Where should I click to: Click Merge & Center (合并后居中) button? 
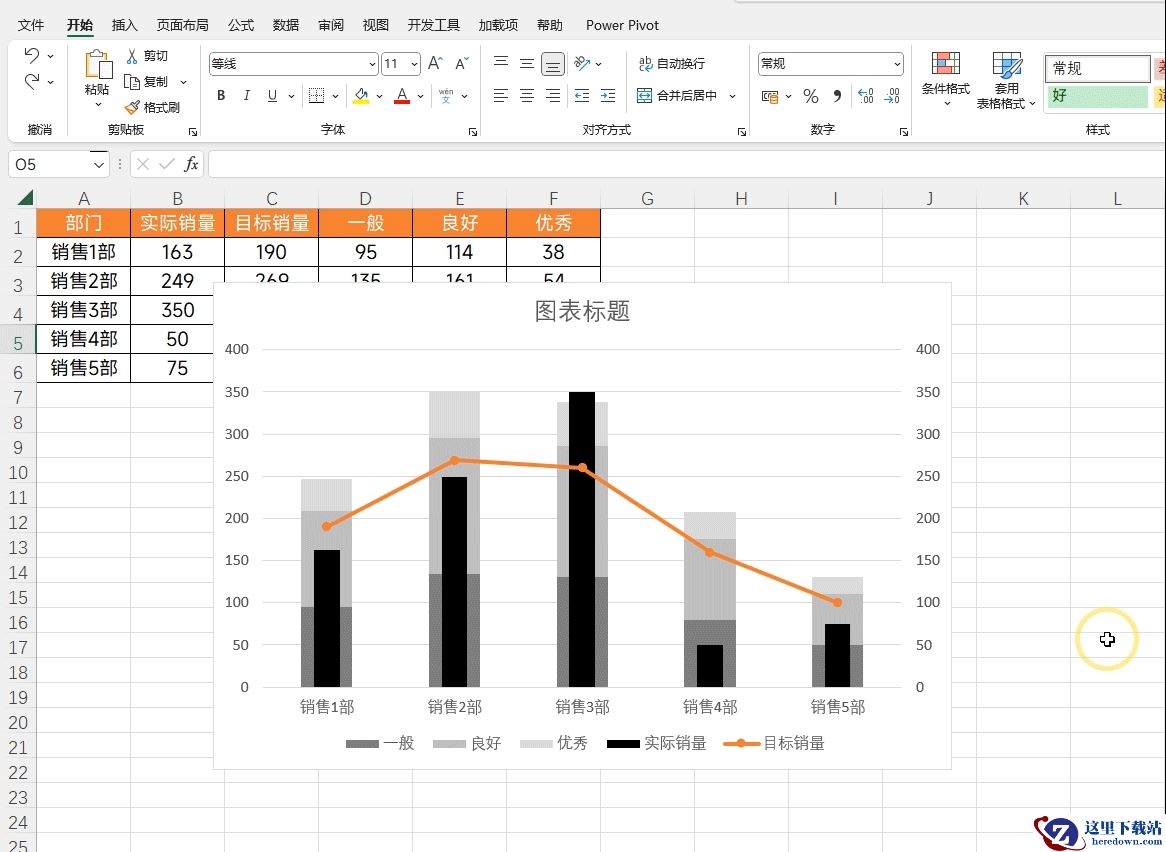[x=677, y=96]
